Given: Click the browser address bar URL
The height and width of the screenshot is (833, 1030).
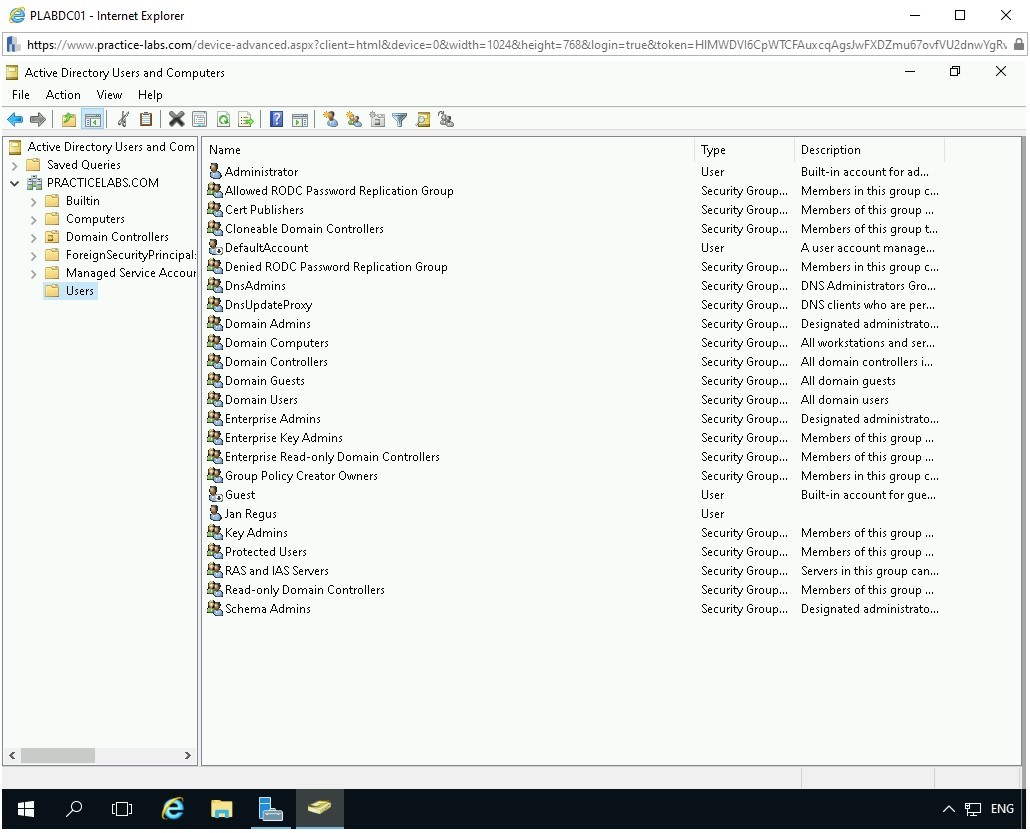Looking at the screenshot, I should coord(516,45).
